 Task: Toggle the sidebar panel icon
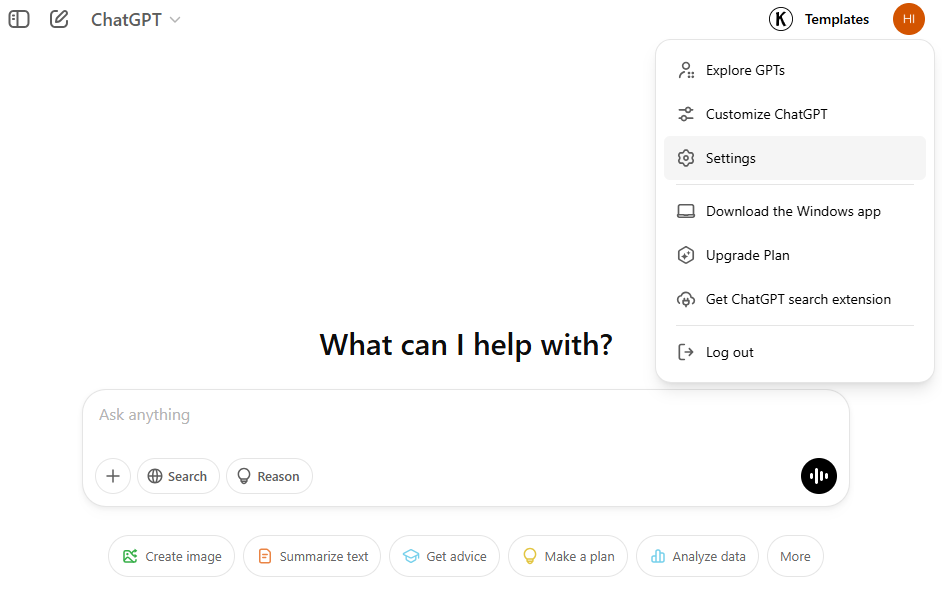pyautogui.click(x=19, y=19)
